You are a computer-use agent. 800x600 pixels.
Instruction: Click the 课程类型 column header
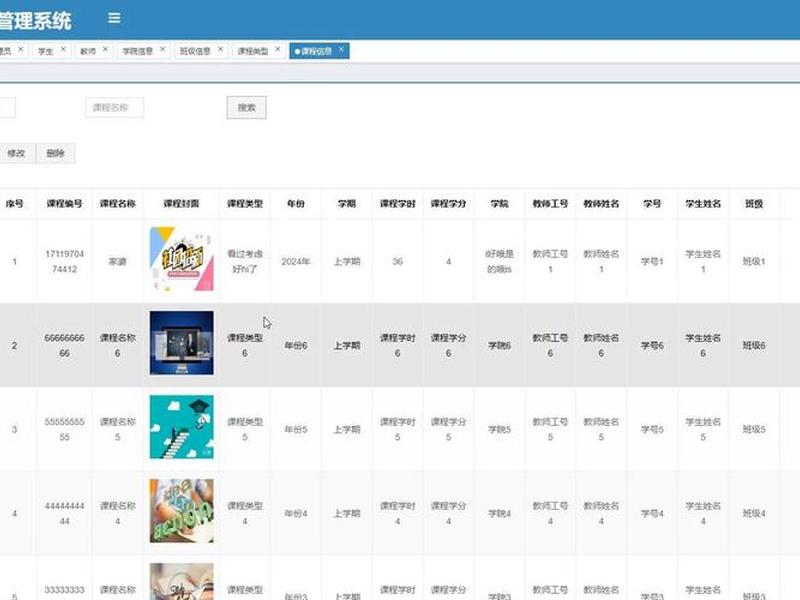click(x=245, y=204)
